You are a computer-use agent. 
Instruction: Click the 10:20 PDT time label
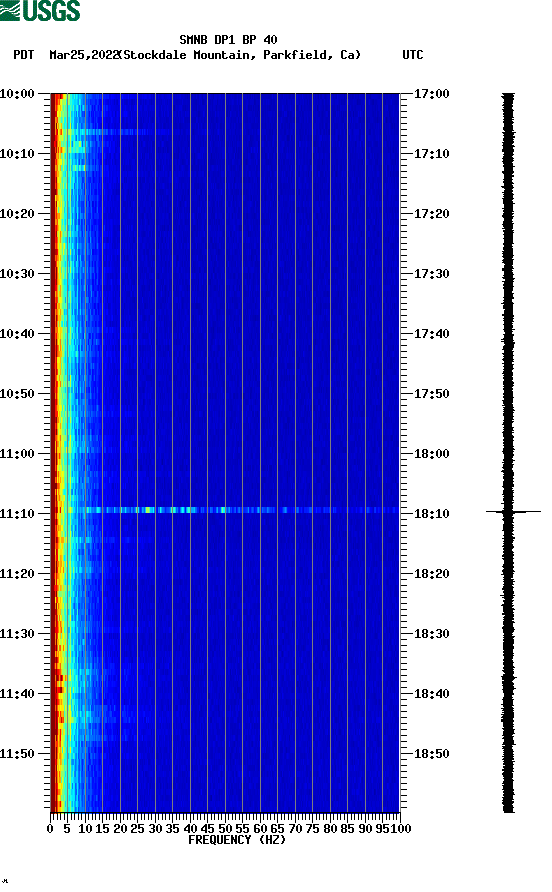[x=17, y=214]
